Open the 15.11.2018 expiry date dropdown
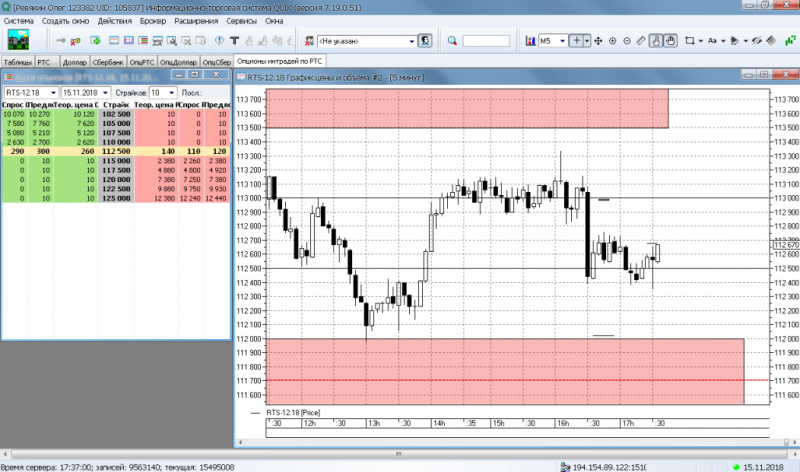This screenshot has width=800, height=472. click(x=105, y=93)
